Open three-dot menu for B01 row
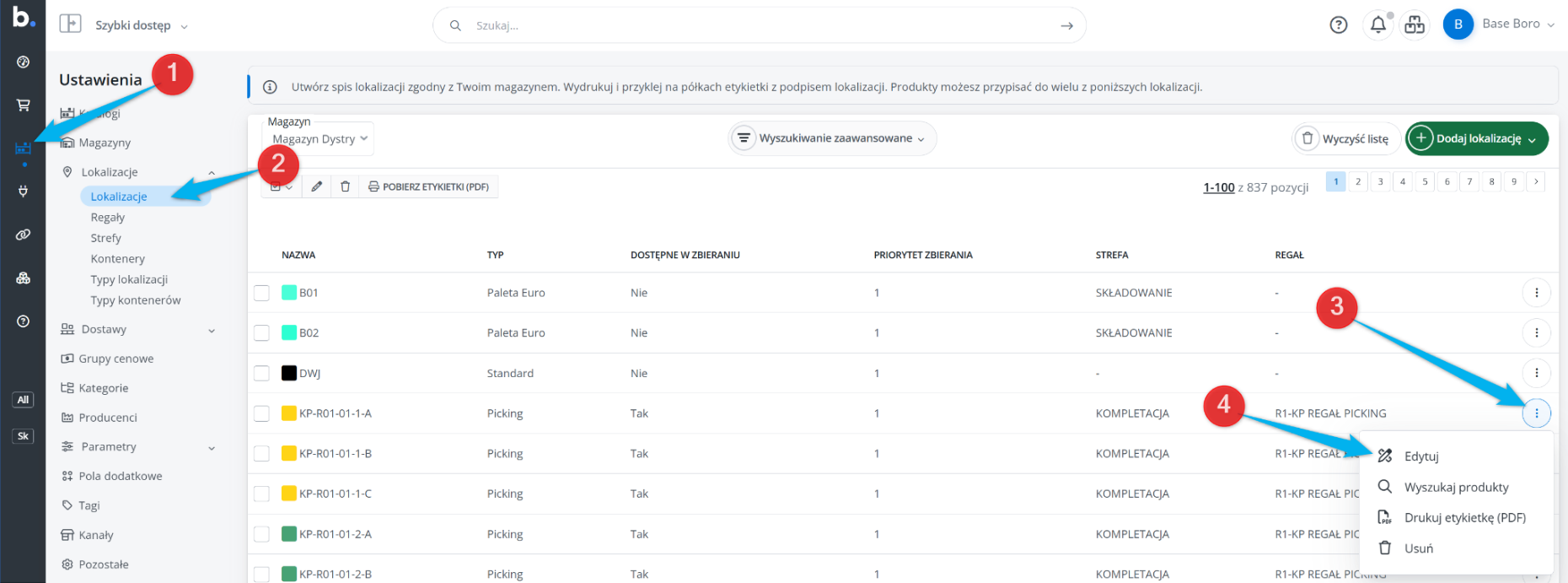This screenshot has width=1568, height=583. (x=1536, y=293)
